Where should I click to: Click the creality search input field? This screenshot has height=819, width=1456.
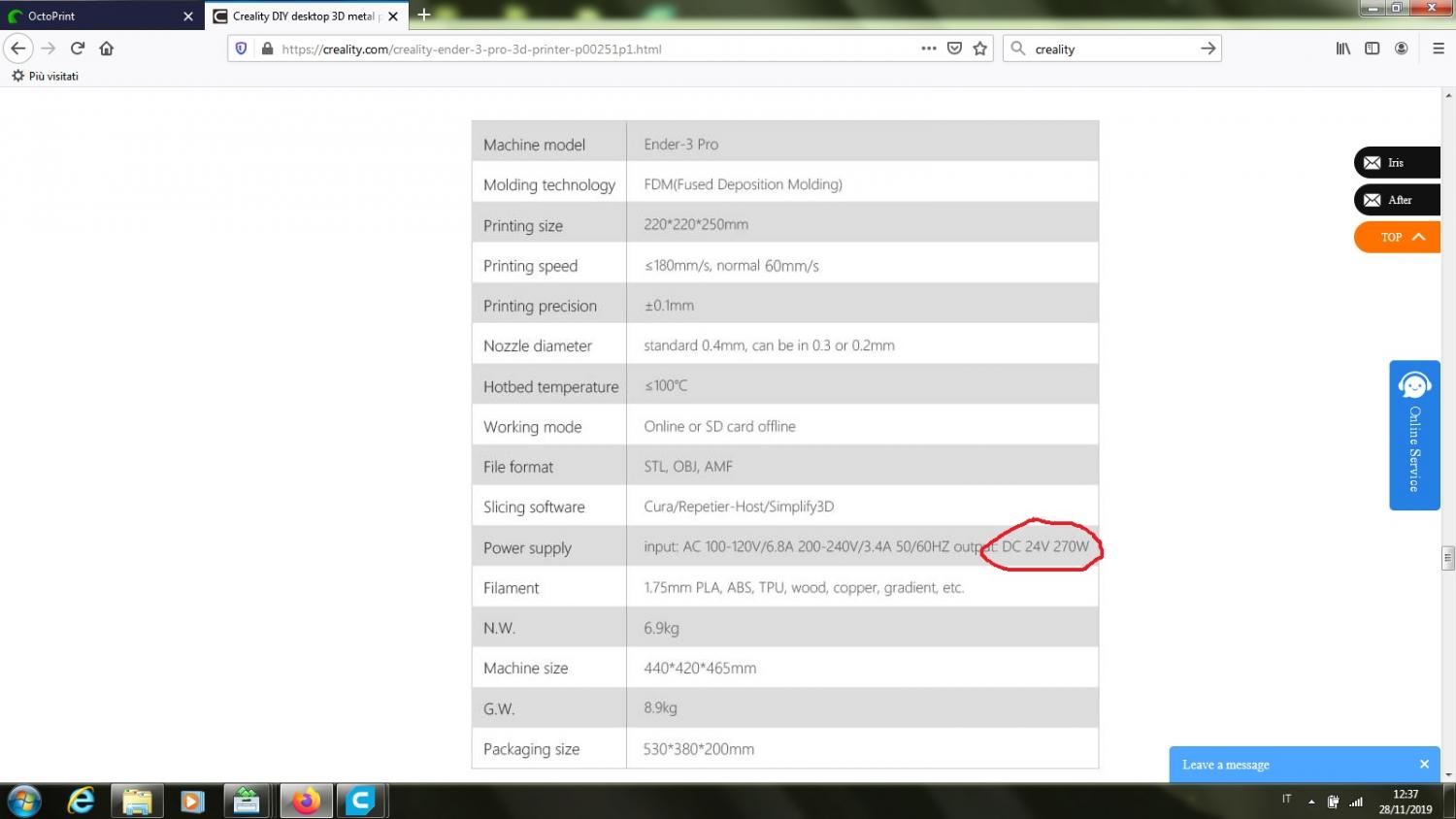(x=1107, y=49)
